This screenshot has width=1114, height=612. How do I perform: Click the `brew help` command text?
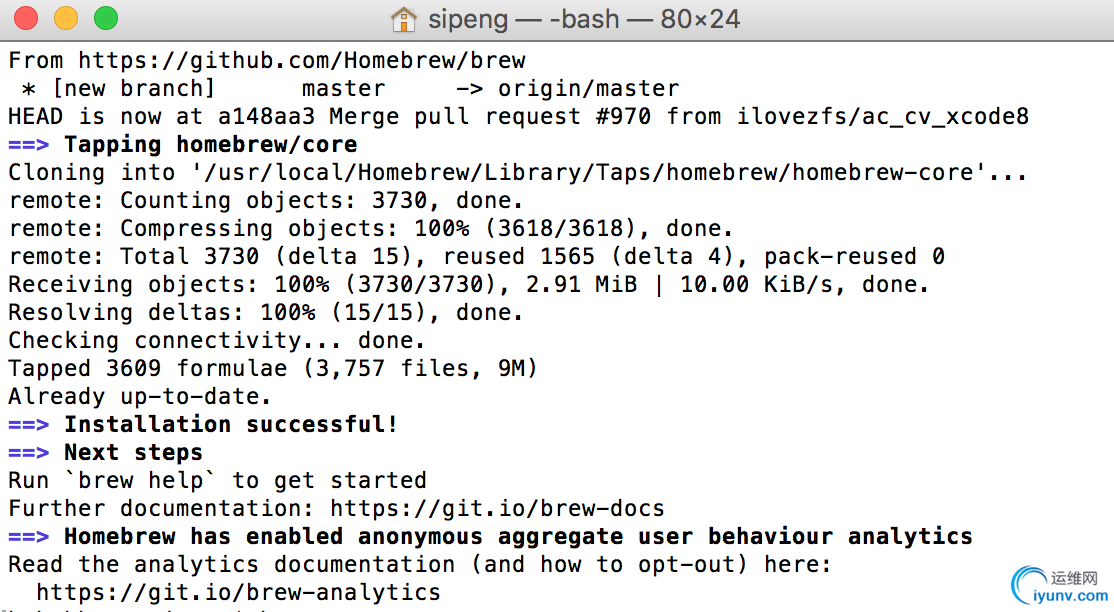141,480
